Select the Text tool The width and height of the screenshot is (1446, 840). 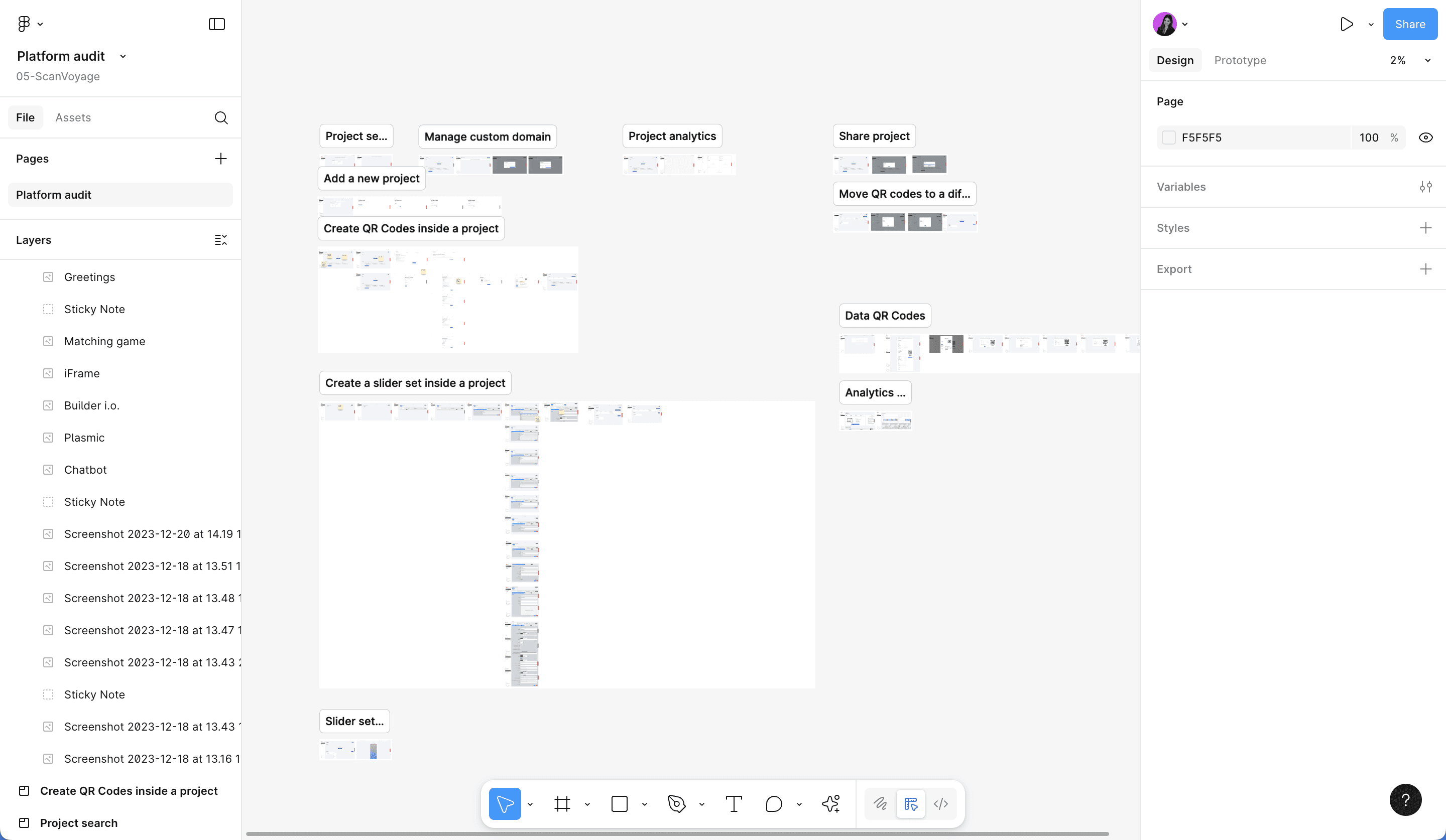tap(734, 803)
